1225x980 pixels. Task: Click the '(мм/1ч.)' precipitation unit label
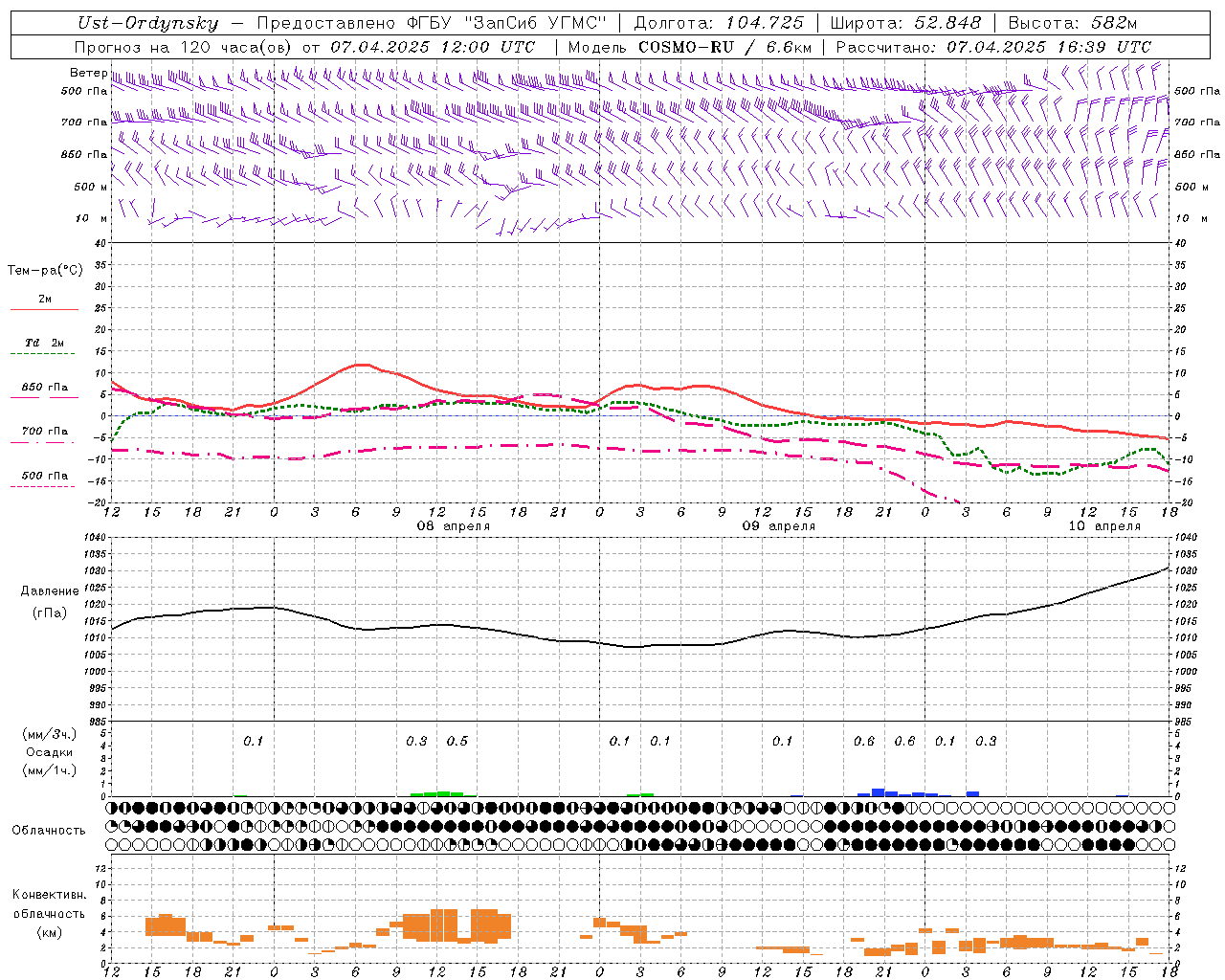coord(50,770)
